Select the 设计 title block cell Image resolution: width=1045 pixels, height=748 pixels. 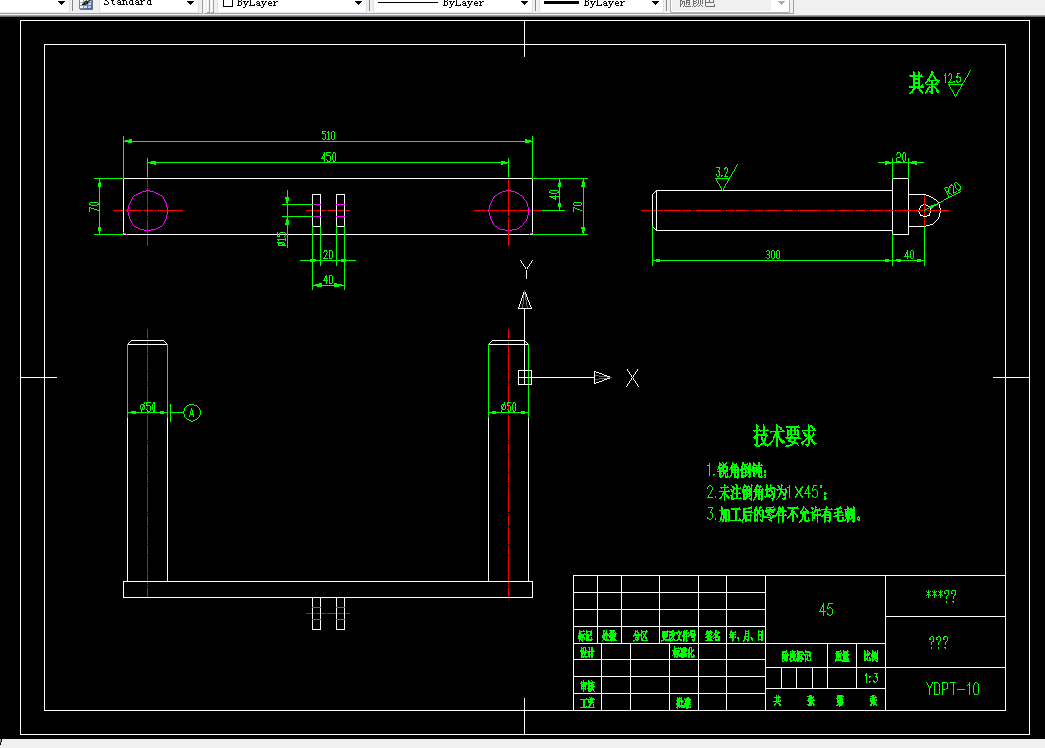586,652
